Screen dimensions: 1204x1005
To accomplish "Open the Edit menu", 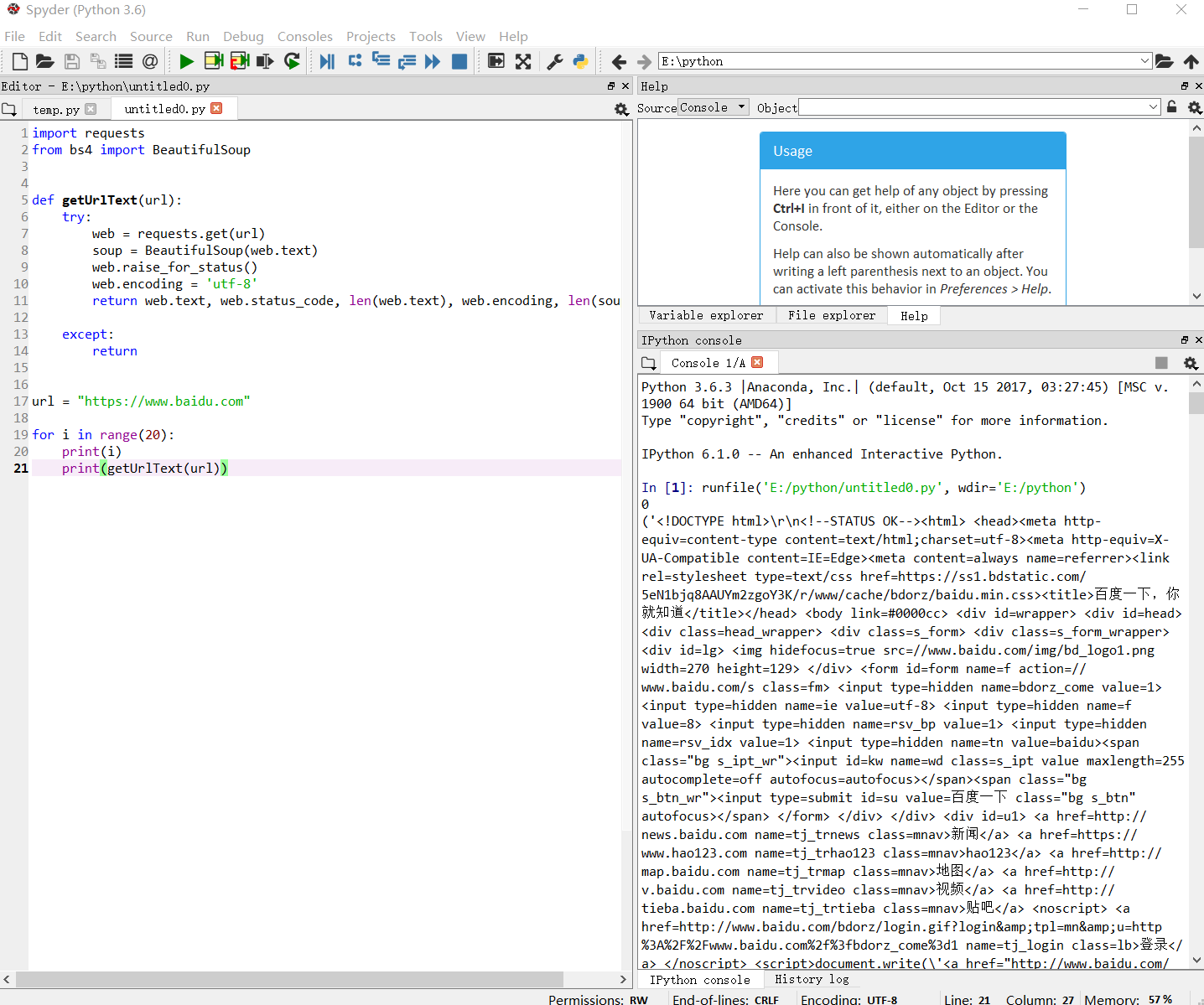I will (50, 36).
